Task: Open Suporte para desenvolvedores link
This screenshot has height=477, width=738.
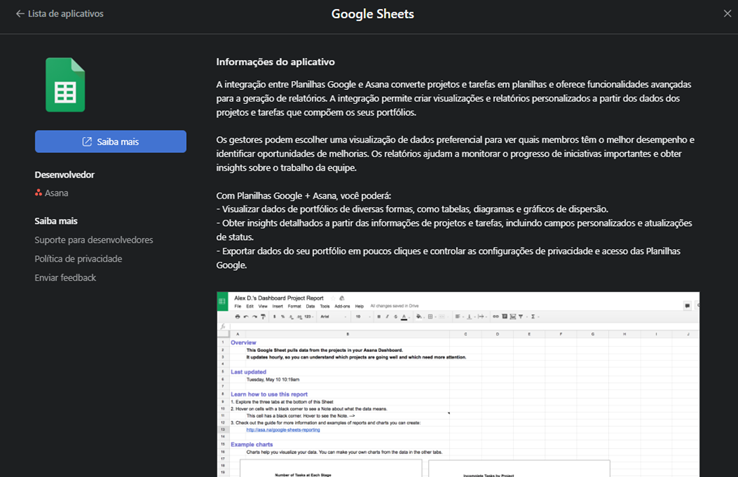Action: coord(93,240)
